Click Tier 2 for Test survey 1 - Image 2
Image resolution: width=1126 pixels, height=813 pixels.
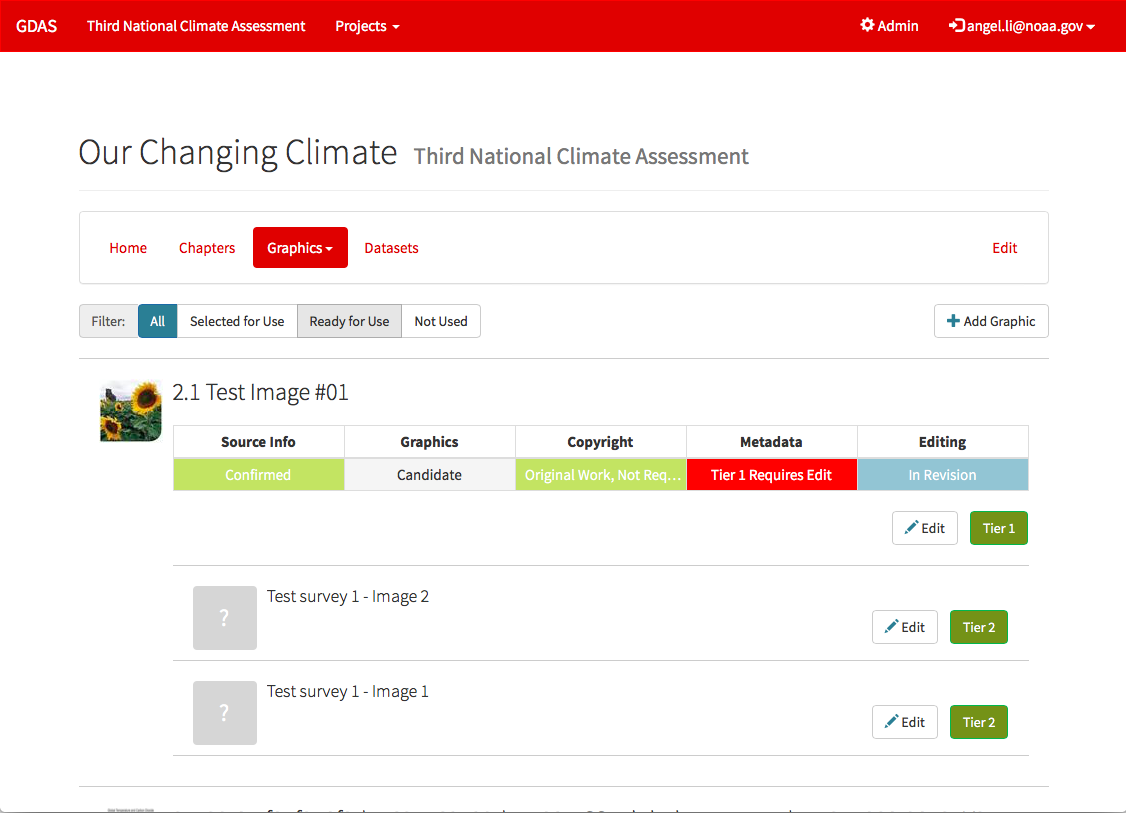pos(979,627)
